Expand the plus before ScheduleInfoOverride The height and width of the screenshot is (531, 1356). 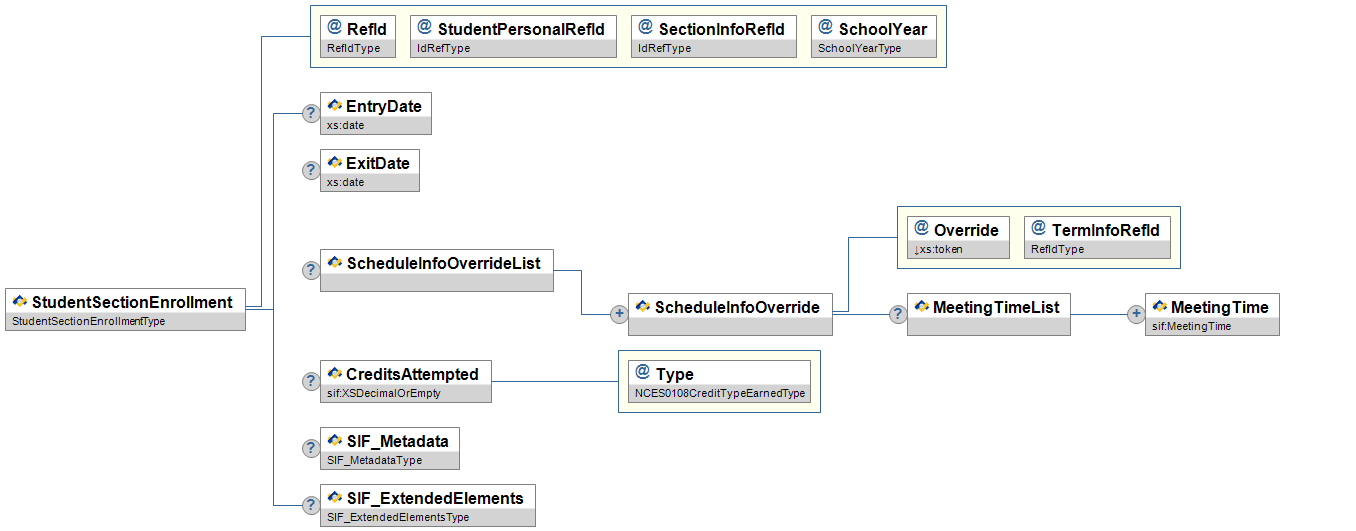click(x=619, y=315)
